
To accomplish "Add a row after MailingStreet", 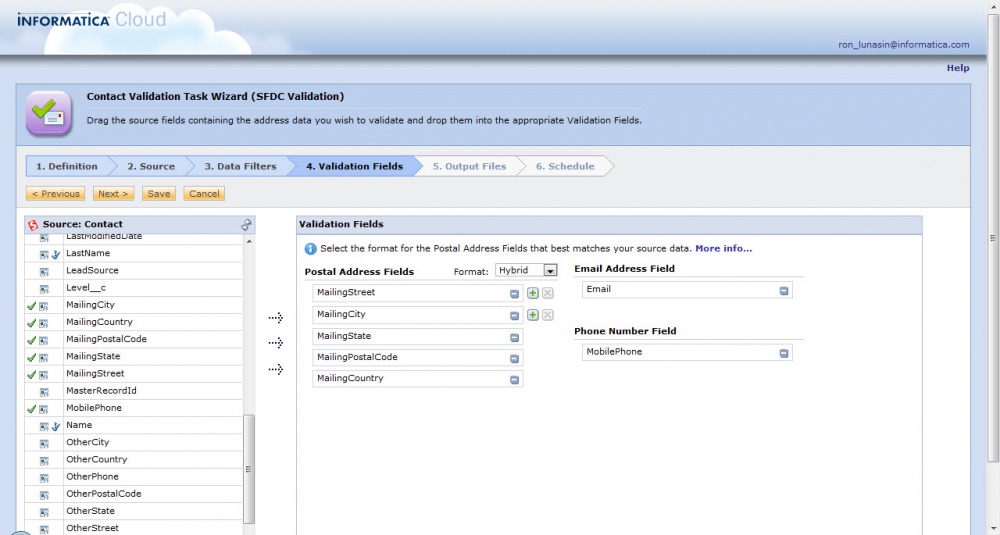I will coord(533,293).
